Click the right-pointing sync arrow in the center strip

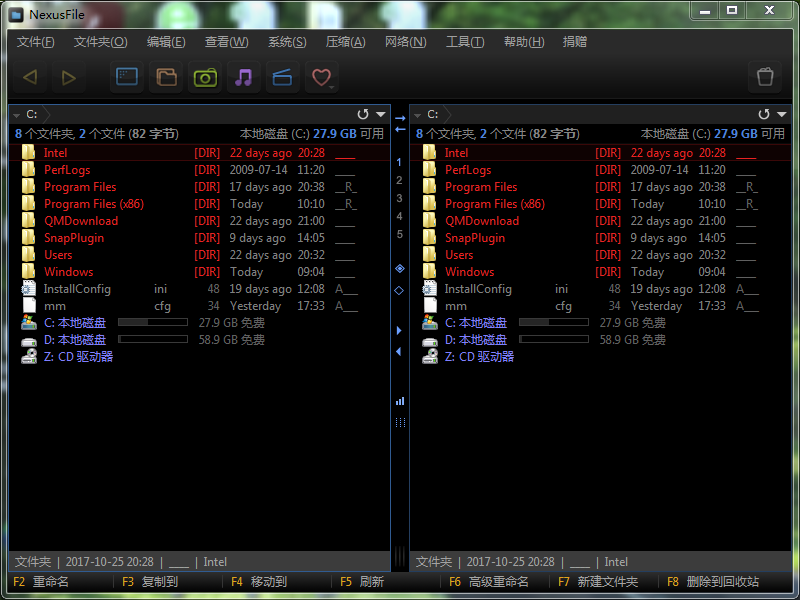pyautogui.click(x=400, y=118)
